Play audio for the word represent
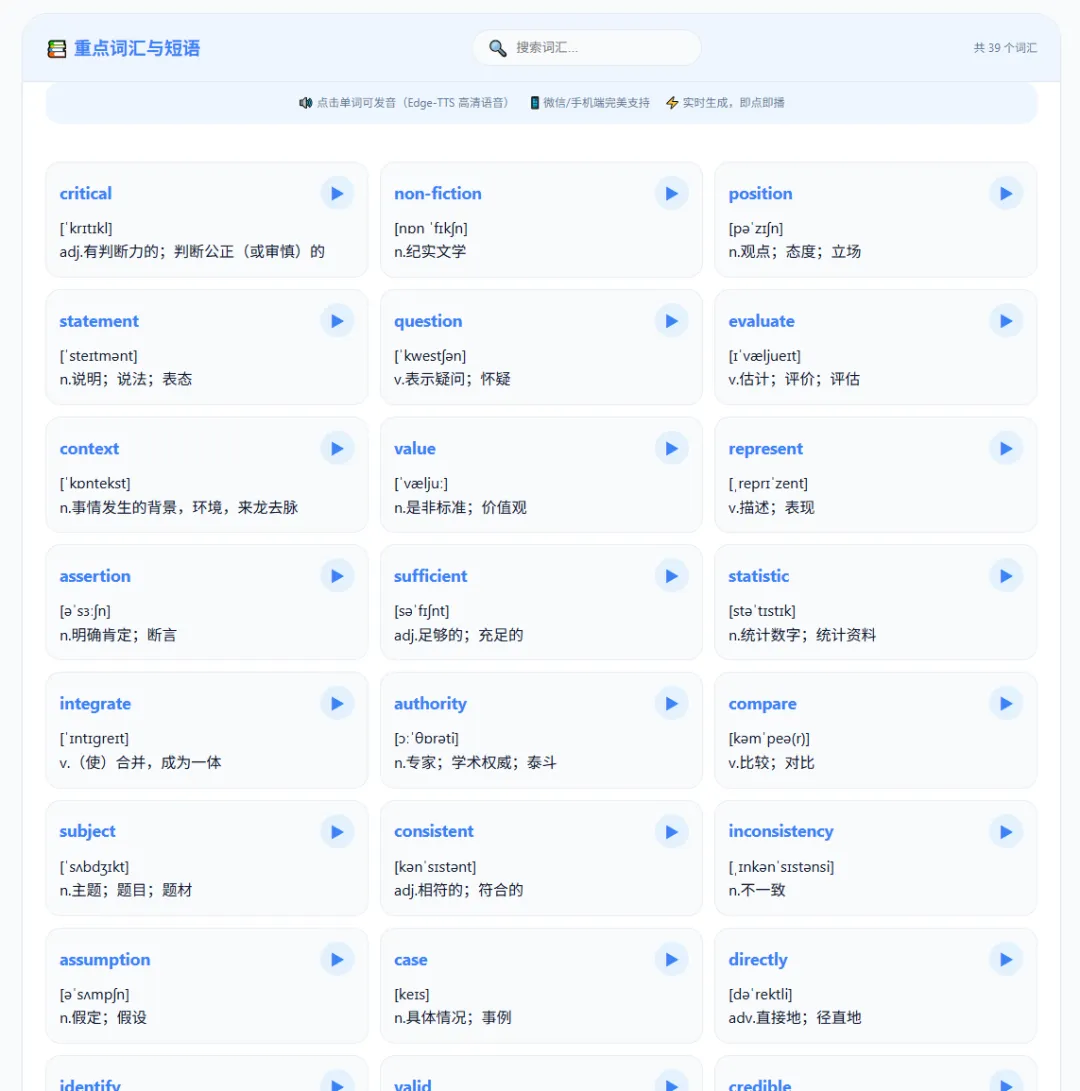The image size is (1080, 1091). [x=1006, y=449]
